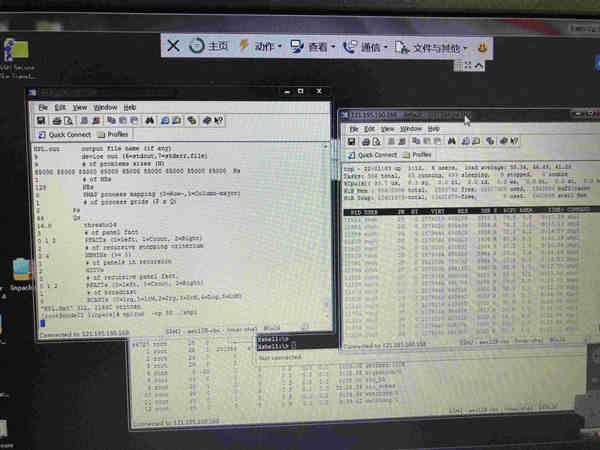Click the smiley feedback icon in remote toolbar
The image size is (600, 450).
482,48
